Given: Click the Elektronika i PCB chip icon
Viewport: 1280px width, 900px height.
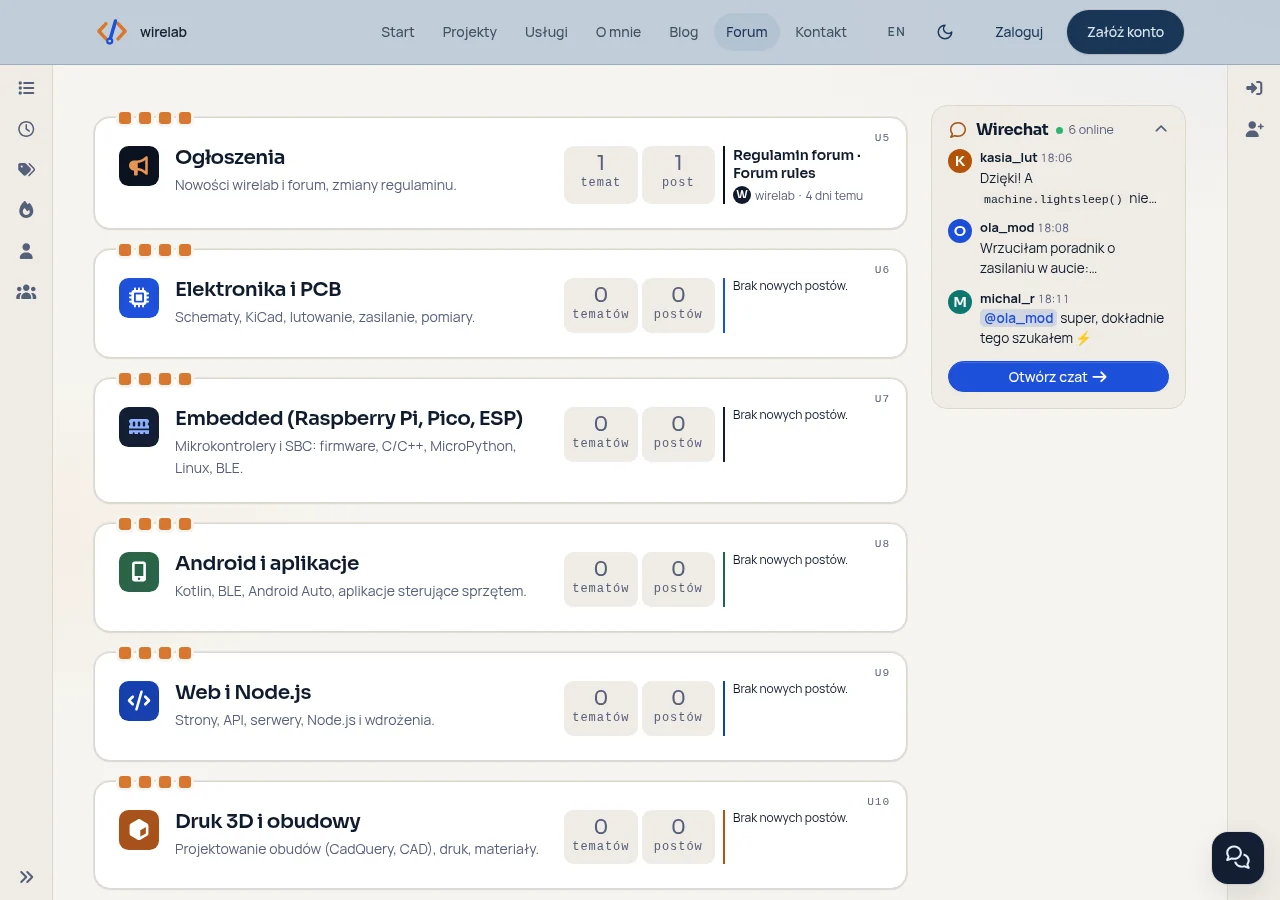Looking at the screenshot, I should 139,298.
